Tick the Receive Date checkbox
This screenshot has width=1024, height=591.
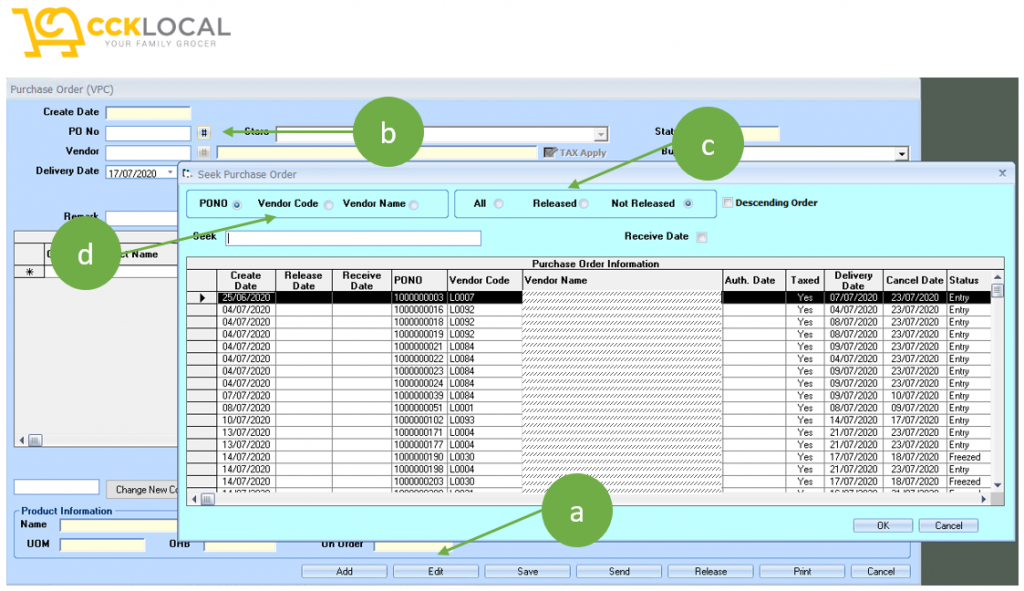pyautogui.click(x=701, y=237)
